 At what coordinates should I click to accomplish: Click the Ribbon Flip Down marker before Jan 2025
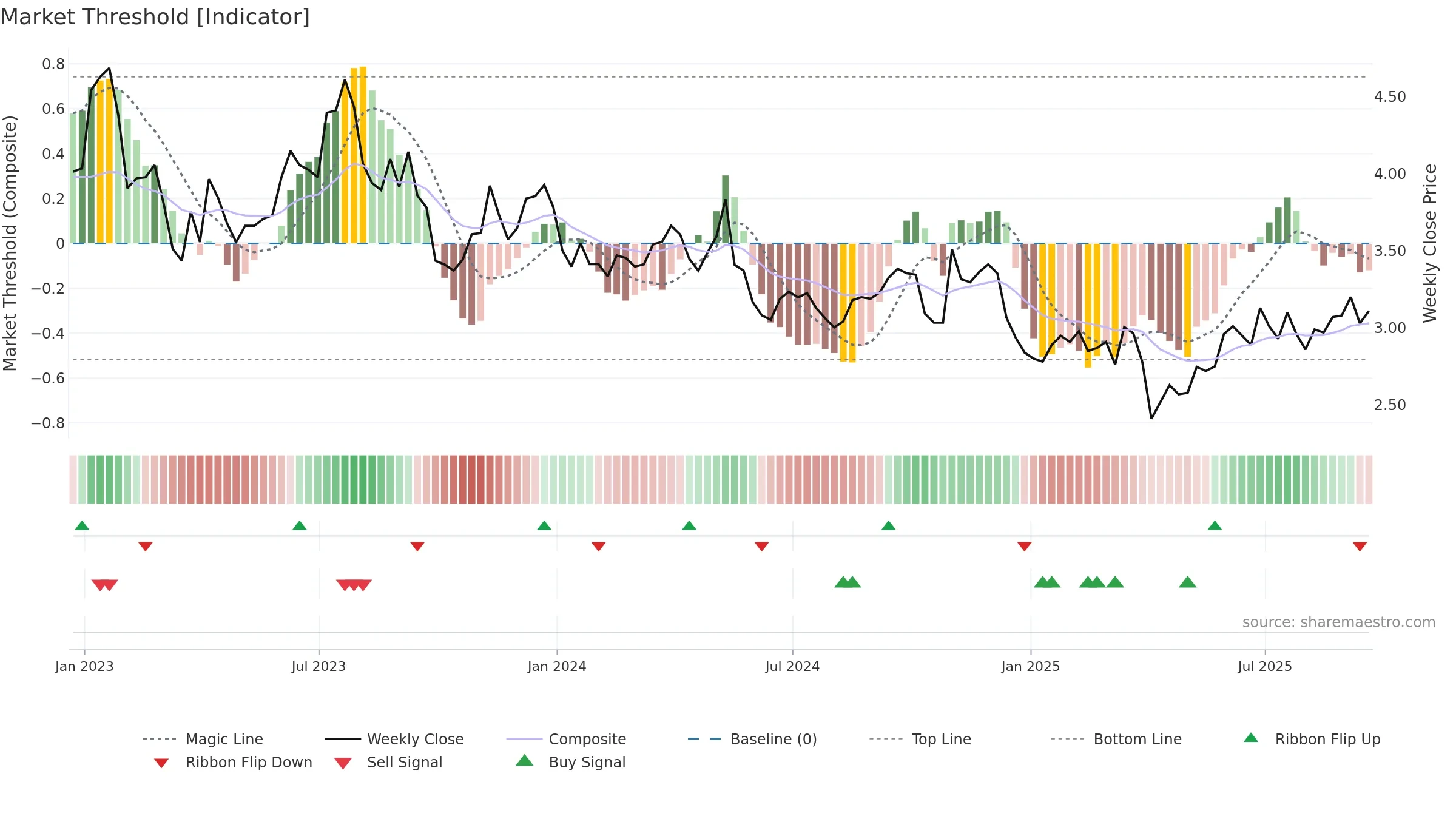[1025, 547]
